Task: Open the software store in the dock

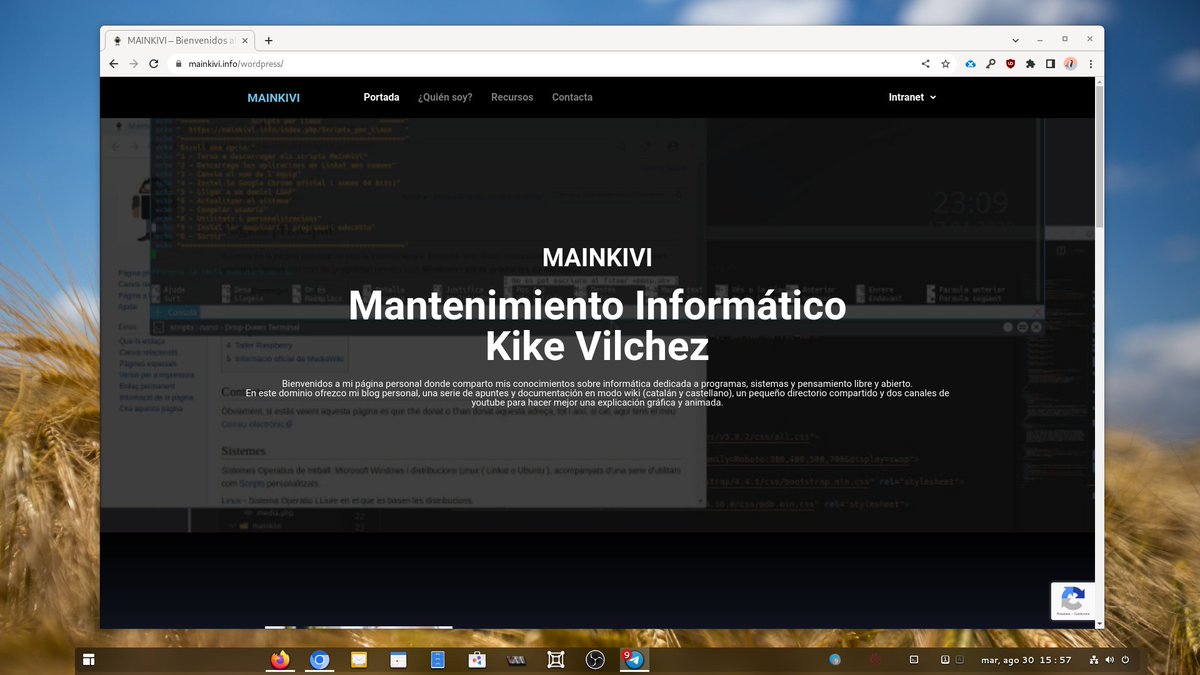Action: pos(477,660)
